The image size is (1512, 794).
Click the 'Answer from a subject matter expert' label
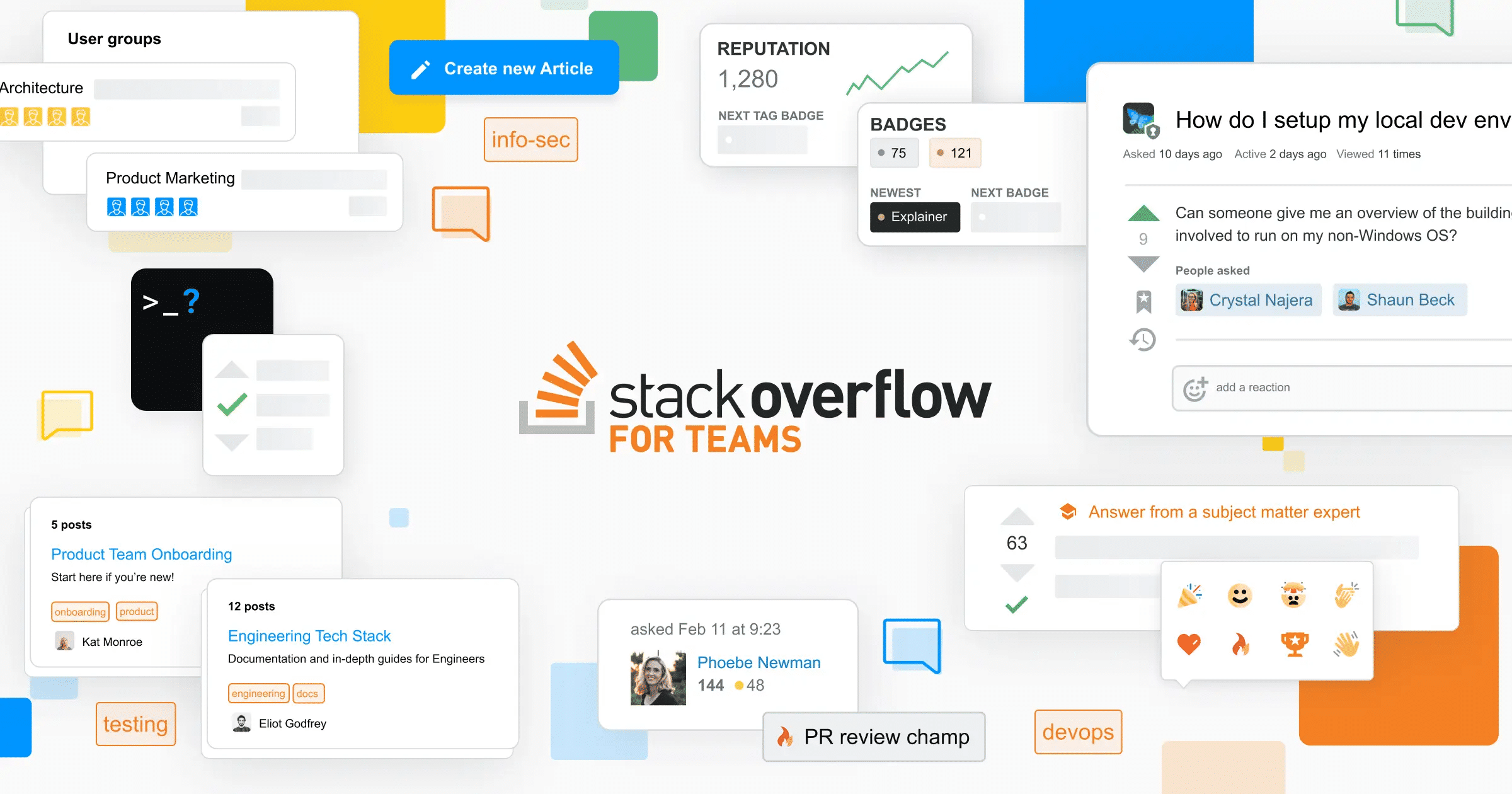[1224, 512]
